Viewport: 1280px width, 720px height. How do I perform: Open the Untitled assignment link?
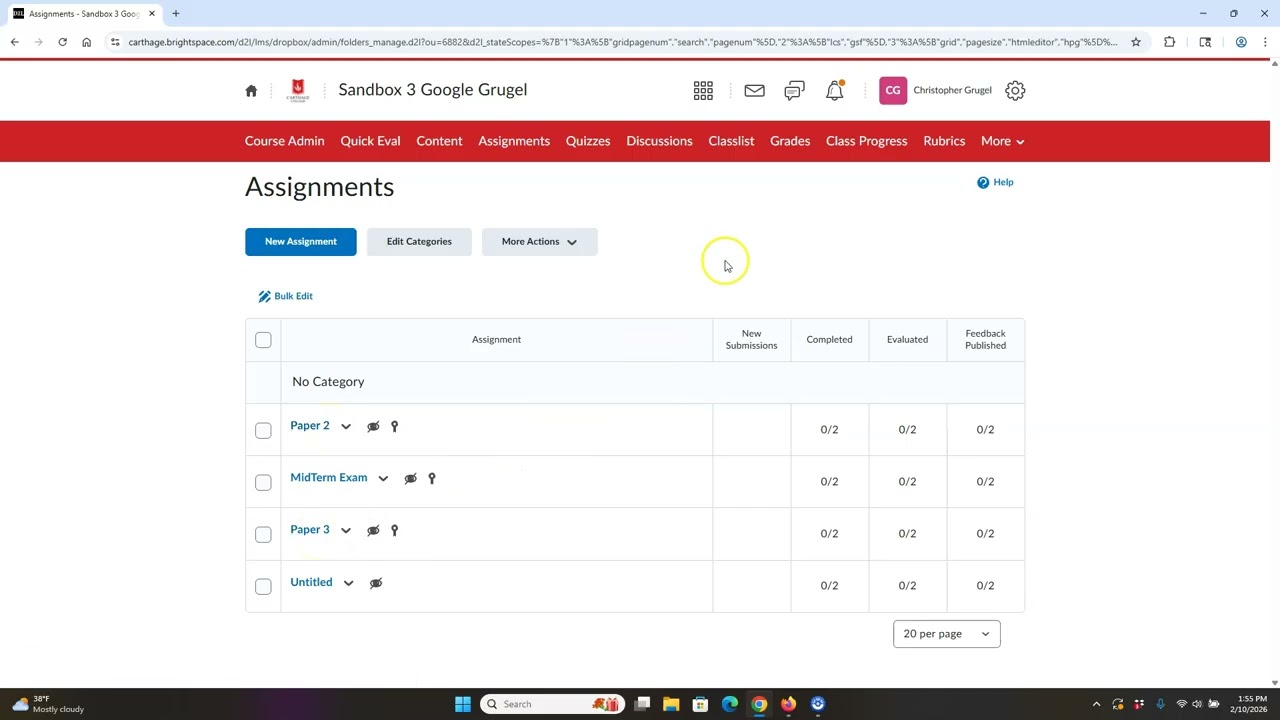311,582
